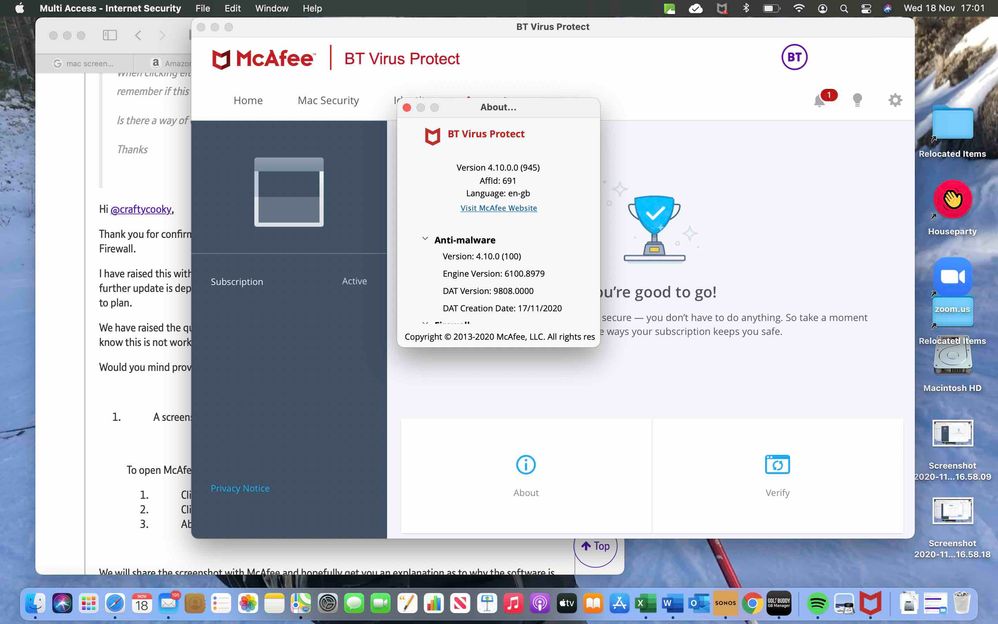
Task: Click the Wi-Fi icon in the menu bar
Action: [799, 8]
